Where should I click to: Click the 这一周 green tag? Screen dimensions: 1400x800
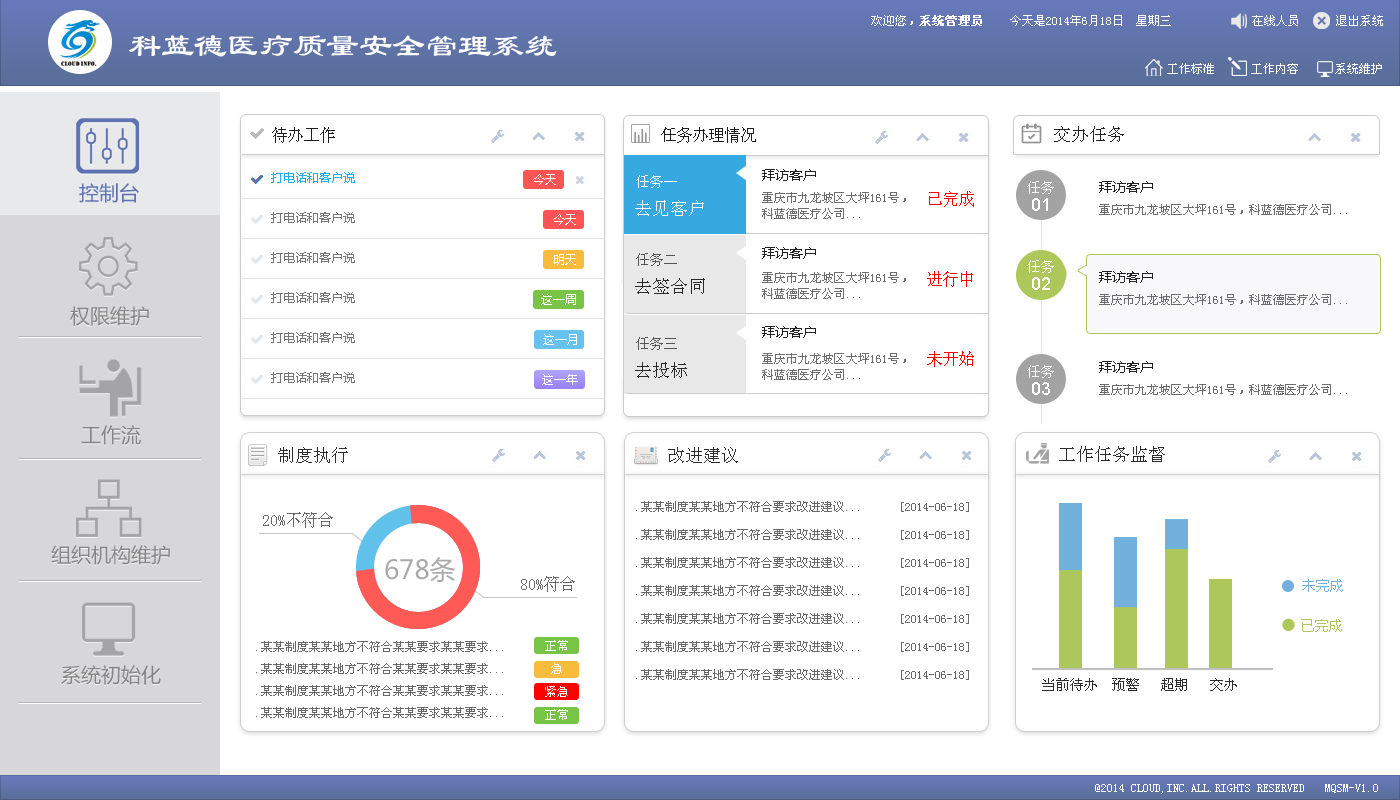click(x=558, y=299)
